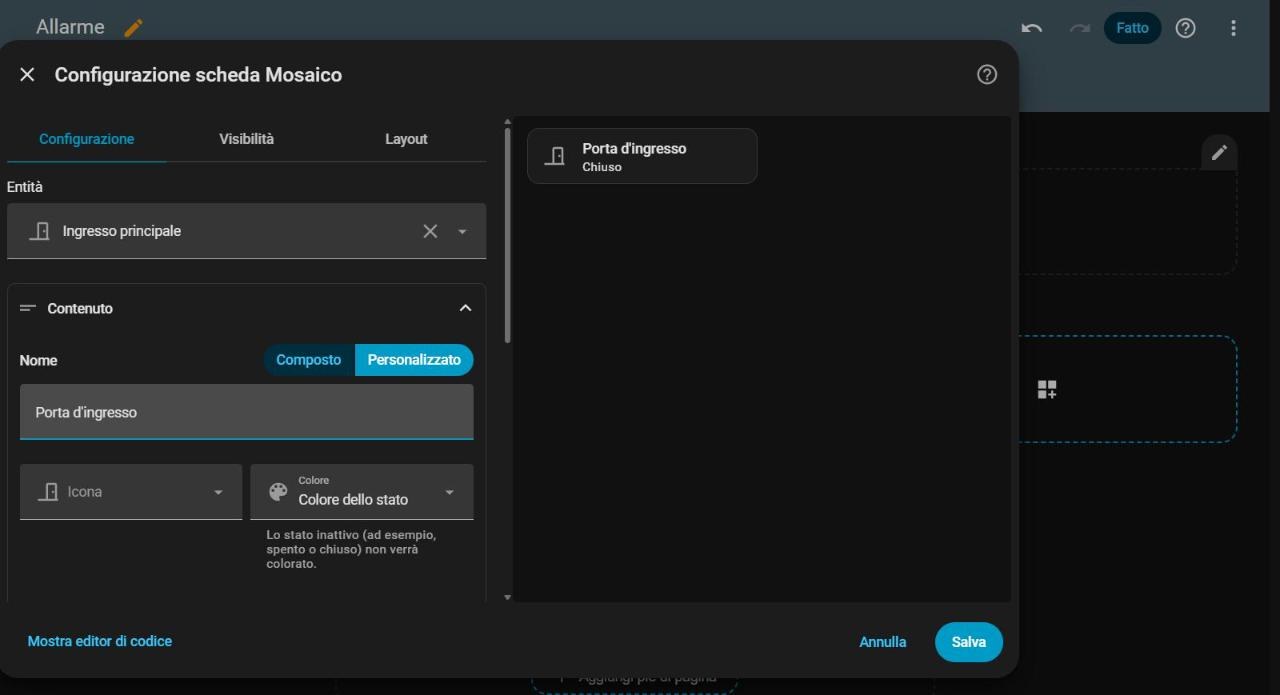Click the Porta d'ingresso name field
This screenshot has height=695, width=1280.
click(x=247, y=412)
